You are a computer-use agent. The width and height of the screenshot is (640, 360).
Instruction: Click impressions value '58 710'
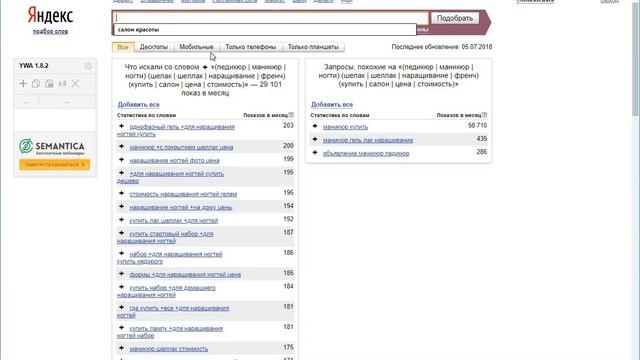[x=477, y=126]
